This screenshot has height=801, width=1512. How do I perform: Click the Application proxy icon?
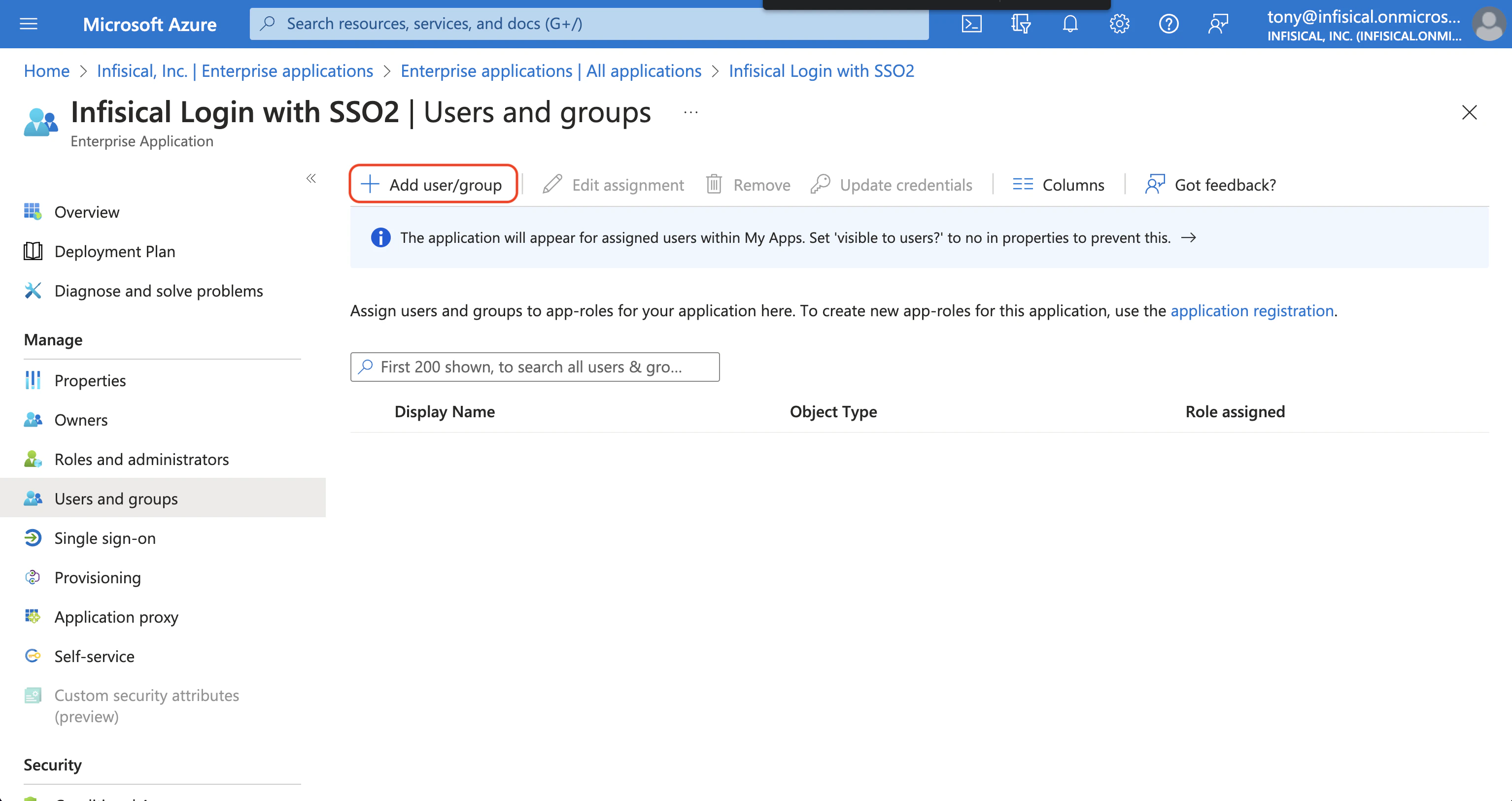click(x=33, y=616)
